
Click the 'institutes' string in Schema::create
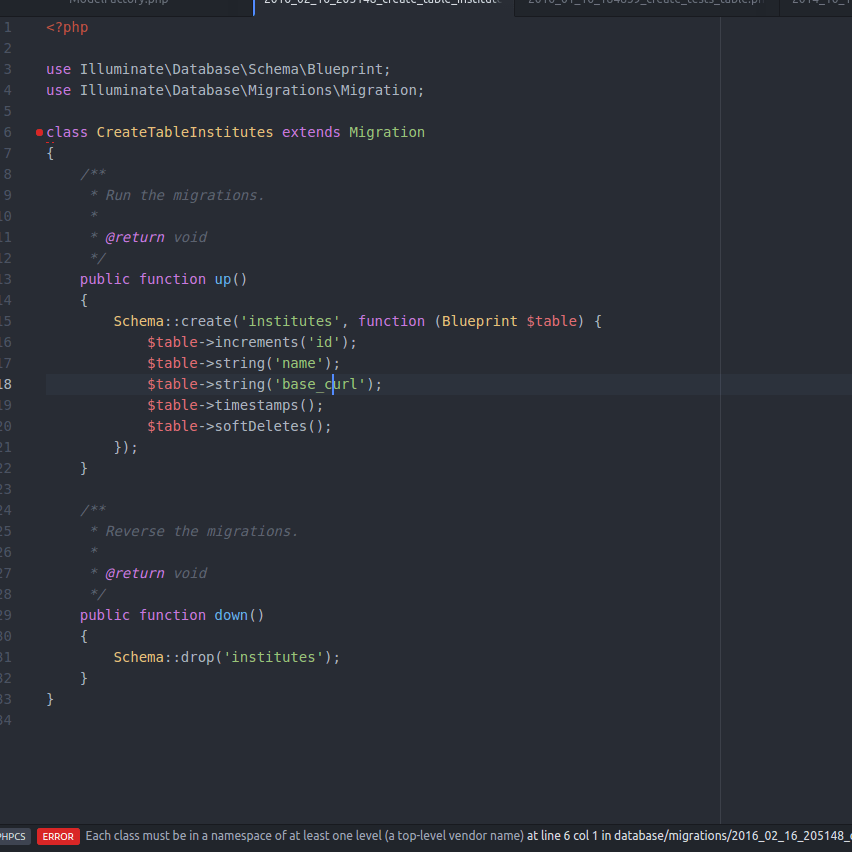290,321
